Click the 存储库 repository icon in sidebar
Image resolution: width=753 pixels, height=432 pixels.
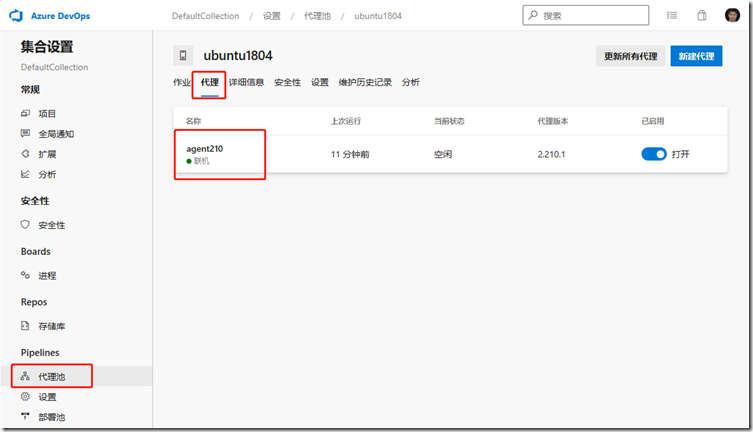pyautogui.click(x=25, y=325)
